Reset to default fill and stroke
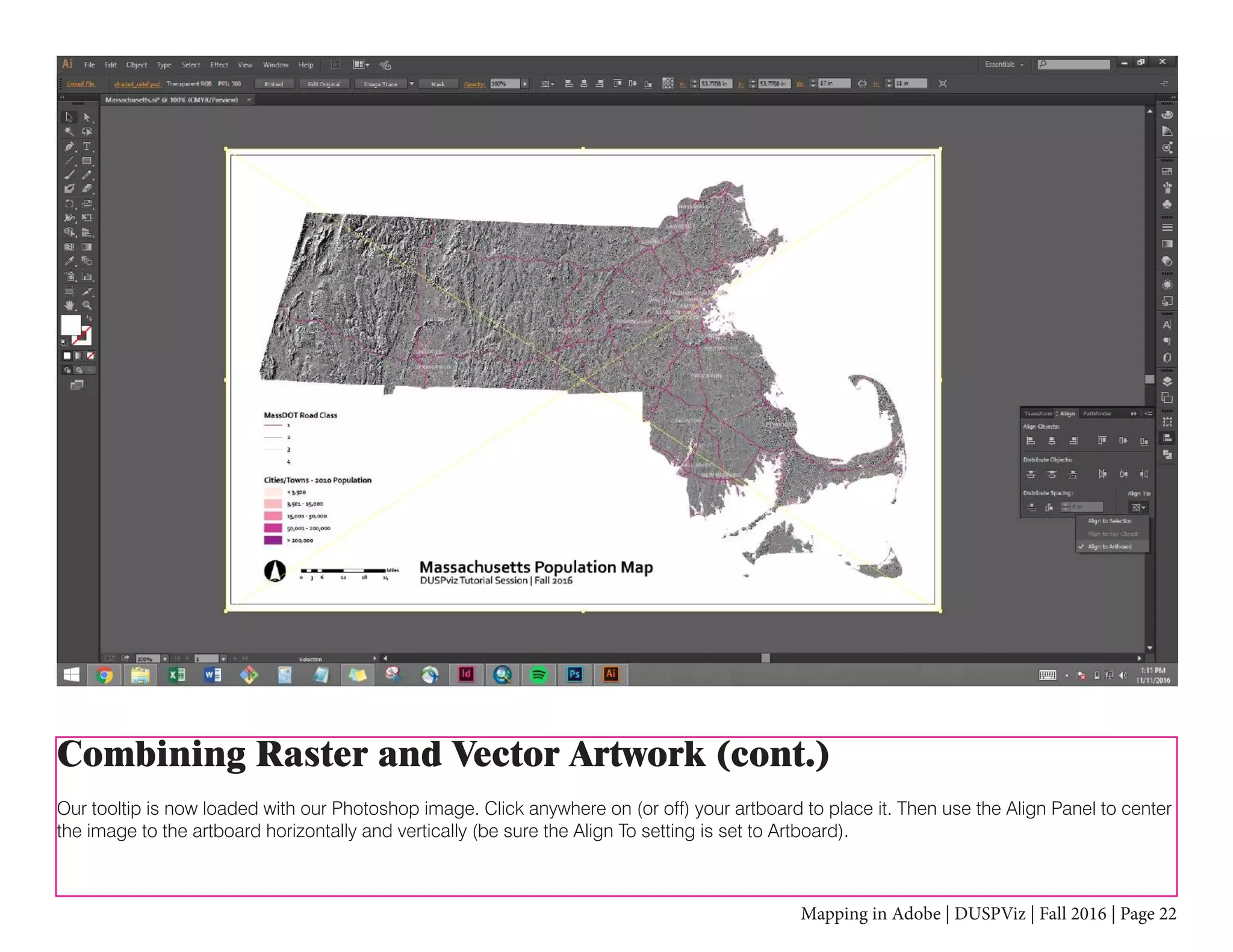The image size is (1233, 952). [x=64, y=342]
